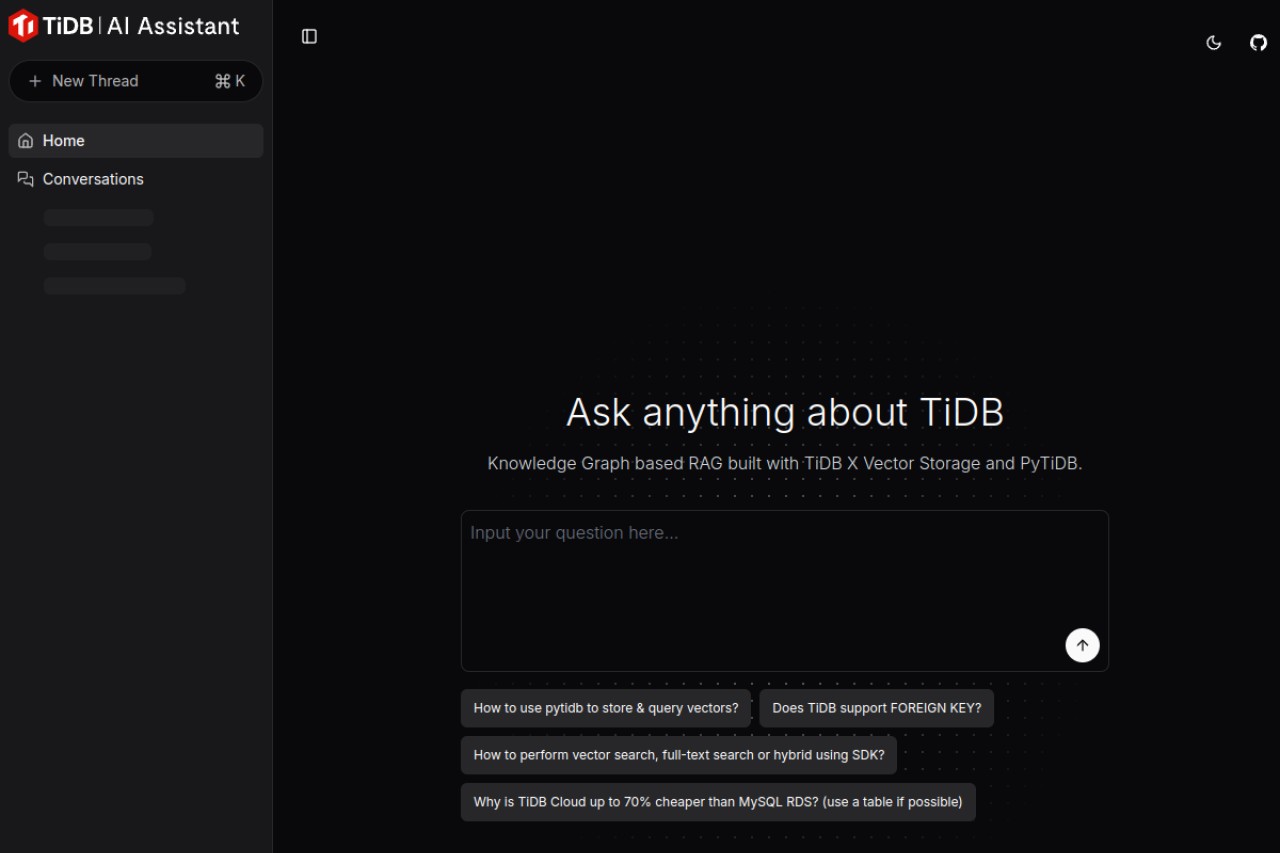Click the 'Knowledge Graph based RAG' subtitle

coord(785,463)
